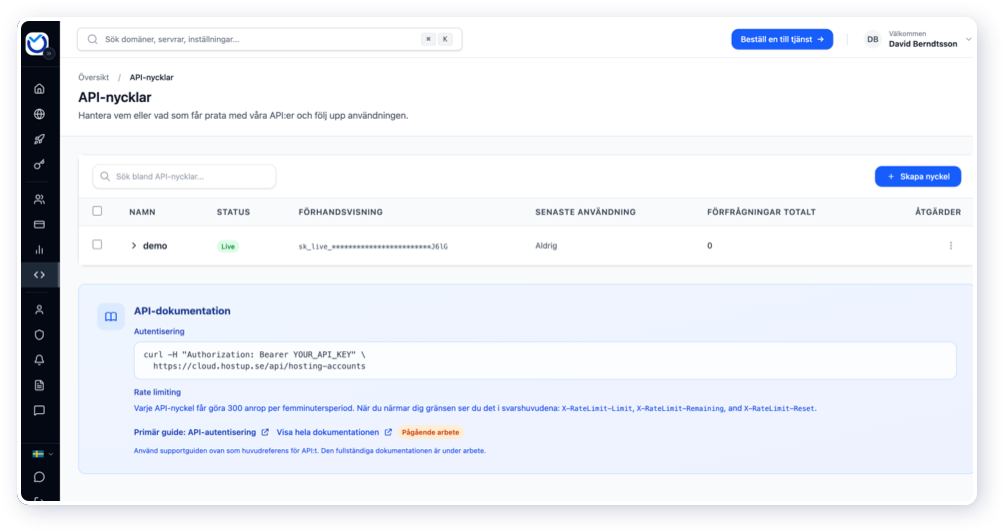Click the DB user avatar

click(x=872, y=39)
